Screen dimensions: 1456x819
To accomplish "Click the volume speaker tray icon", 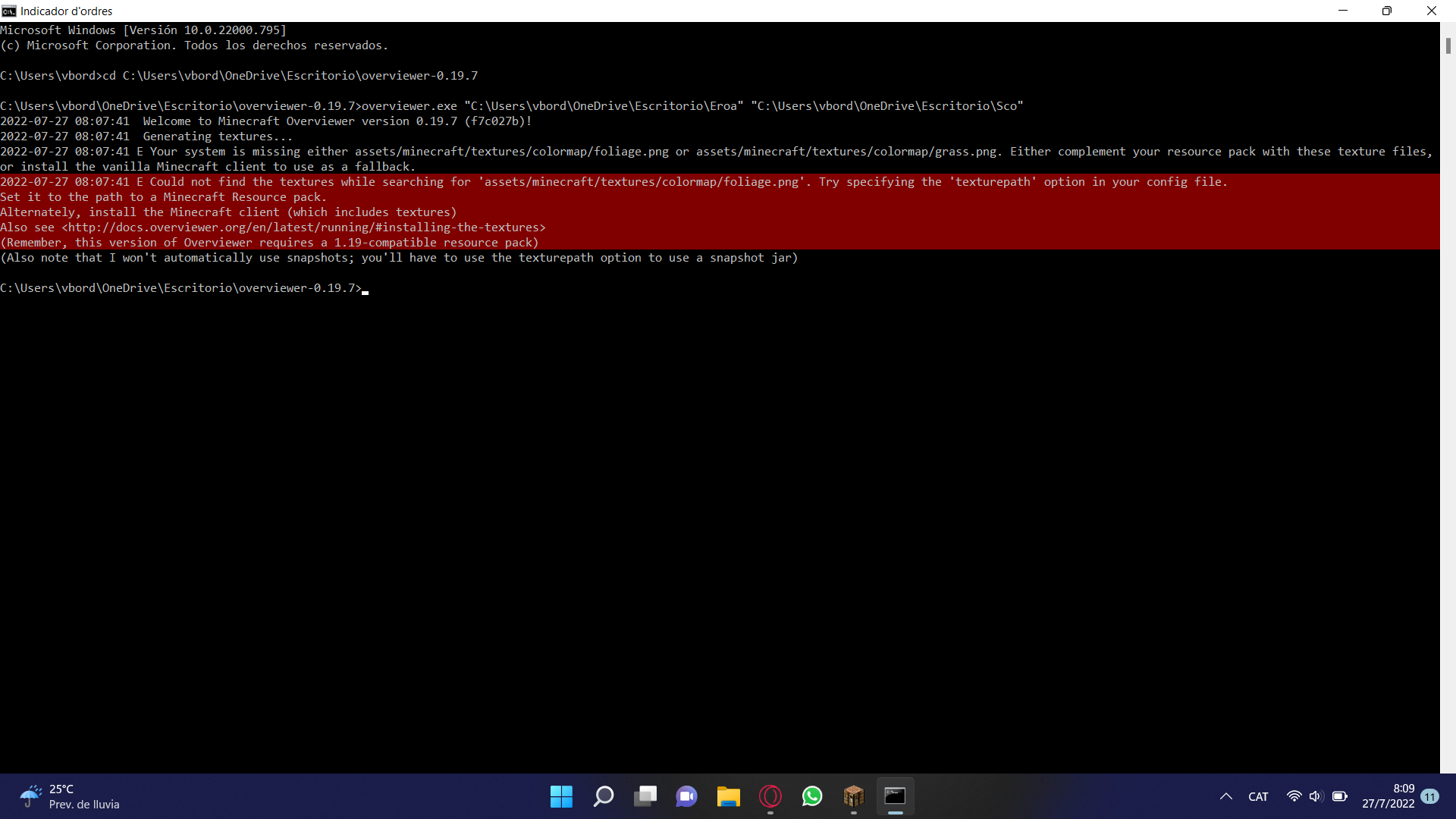I will pyautogui.click(x=1316, y=796).
